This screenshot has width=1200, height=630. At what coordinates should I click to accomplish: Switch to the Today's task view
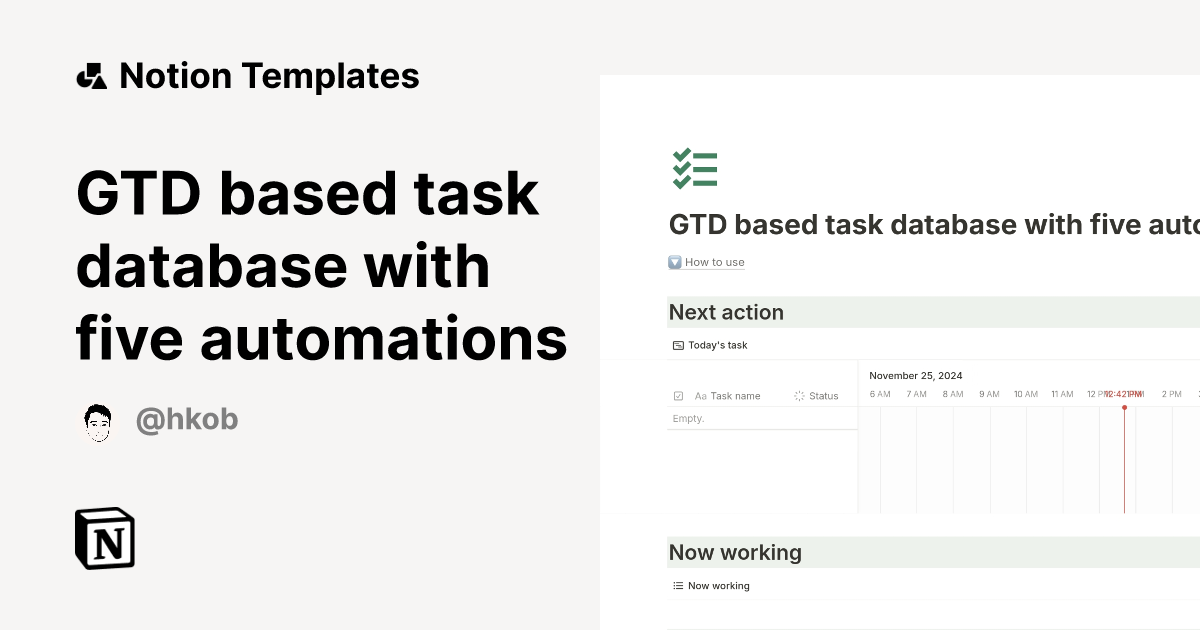[710, 344]
